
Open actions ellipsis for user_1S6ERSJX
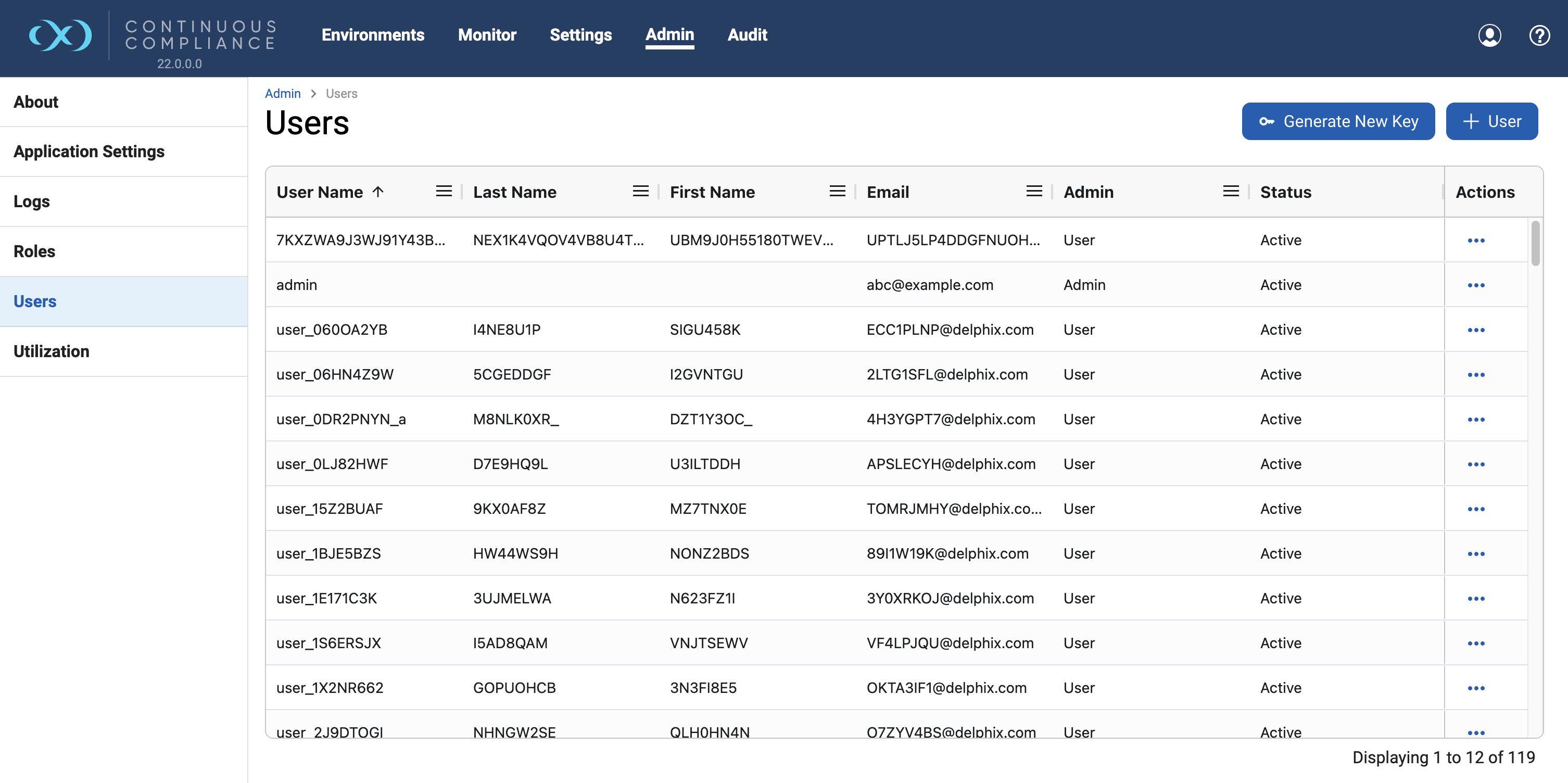click(1475, 643)
